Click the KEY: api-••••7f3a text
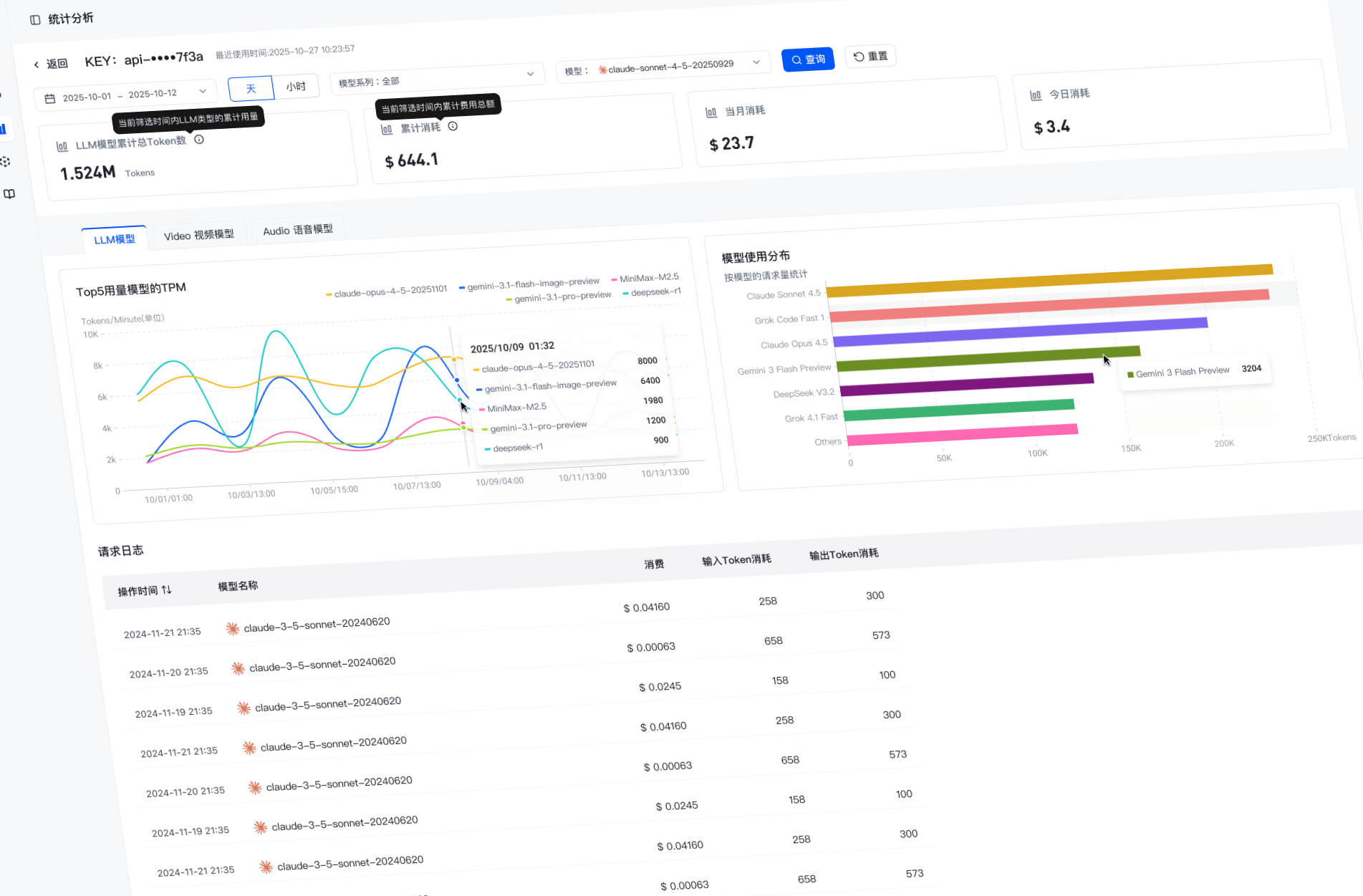This screenshot has width=1363, height=896. click(x=144, y=59)
